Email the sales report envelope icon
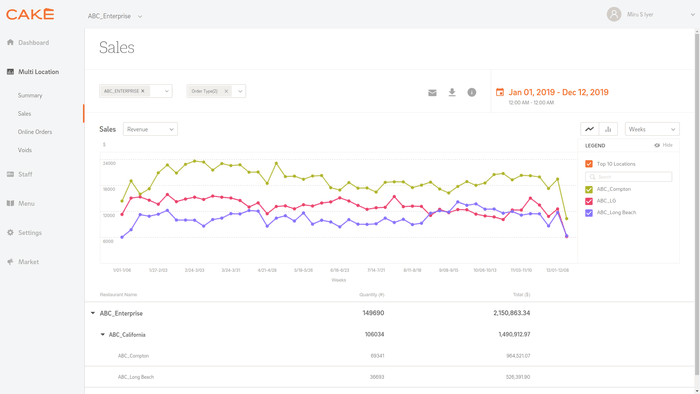 point(432,92)
